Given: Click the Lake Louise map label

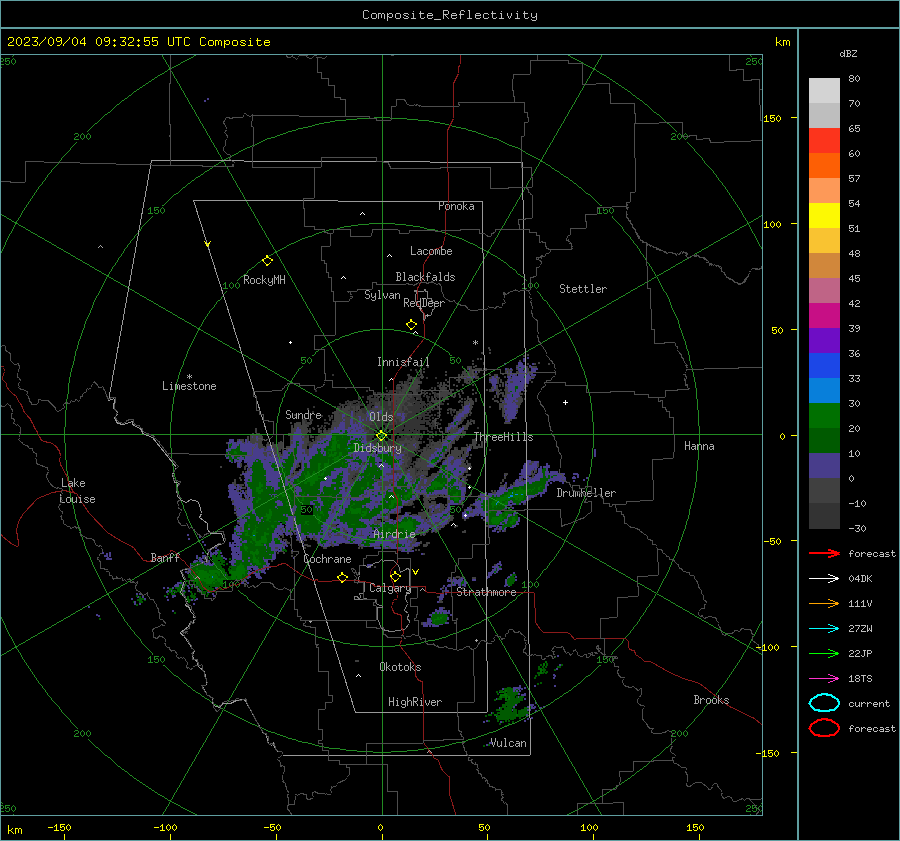Looking at the screenshot, I should (77, 491).
